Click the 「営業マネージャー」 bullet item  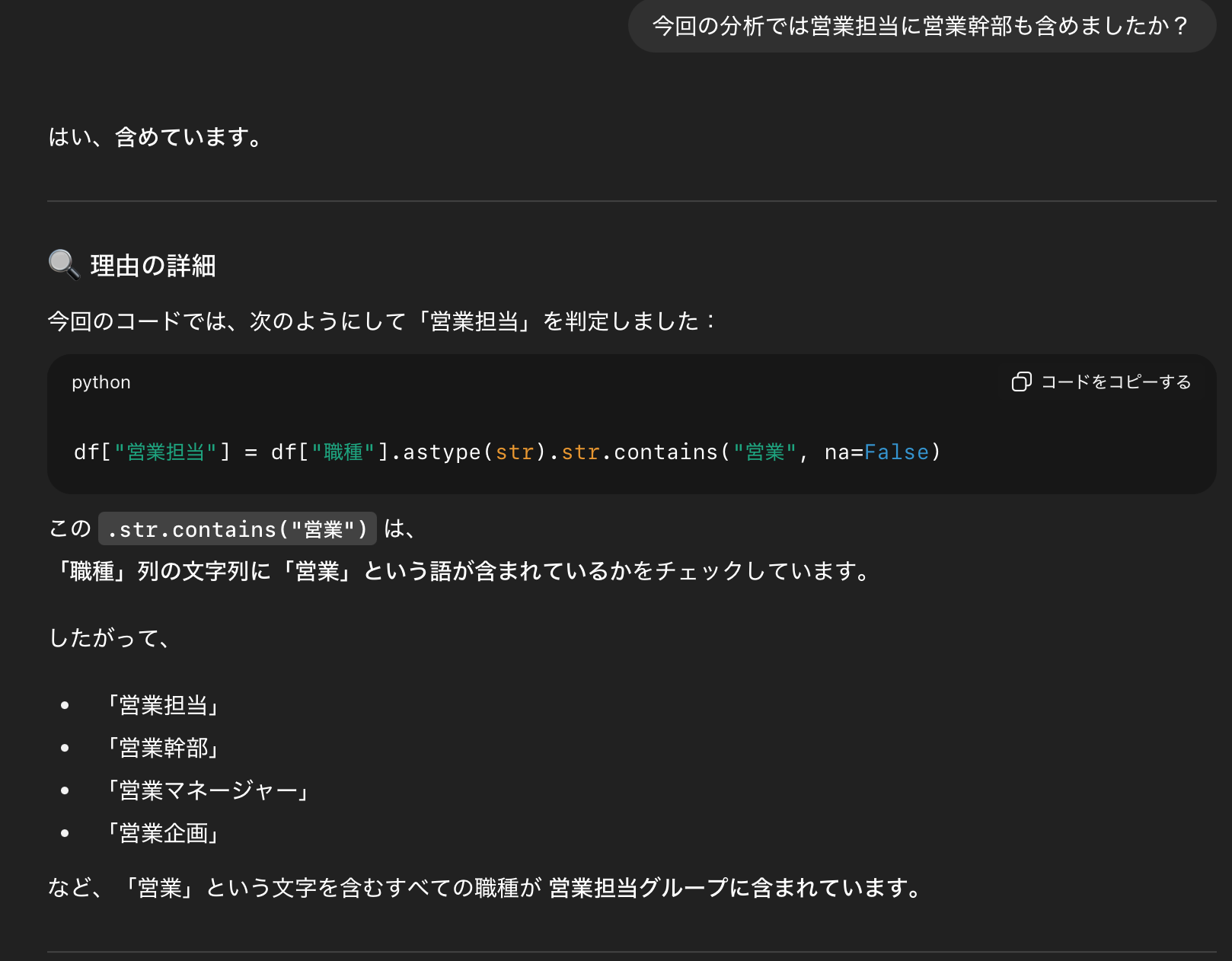[208, 791]
